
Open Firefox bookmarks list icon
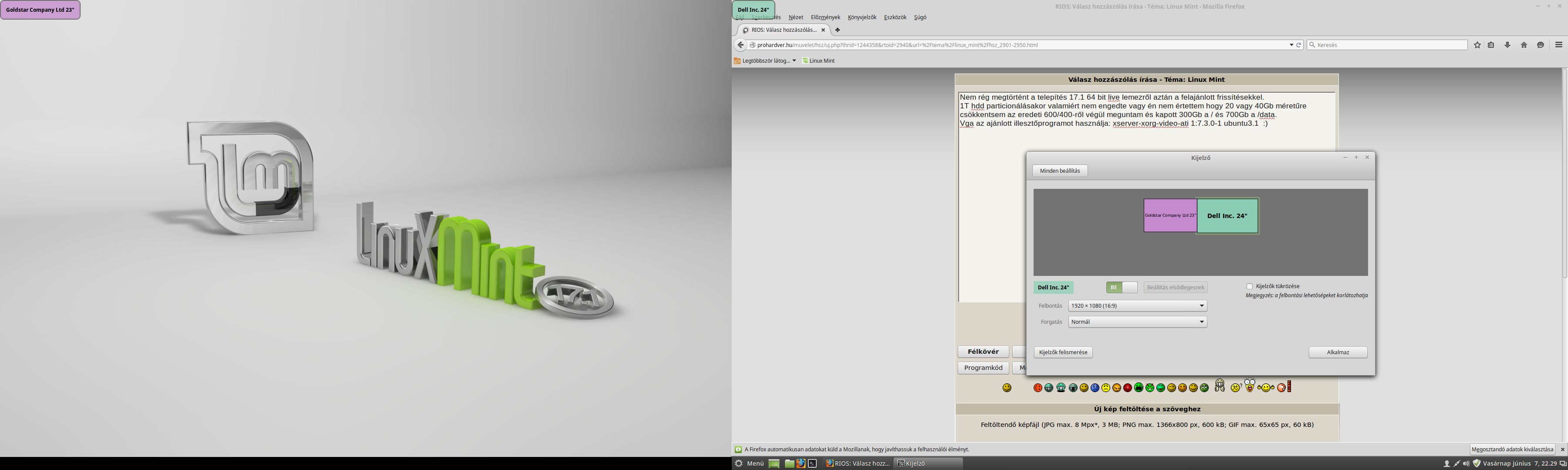[1491, 44]
